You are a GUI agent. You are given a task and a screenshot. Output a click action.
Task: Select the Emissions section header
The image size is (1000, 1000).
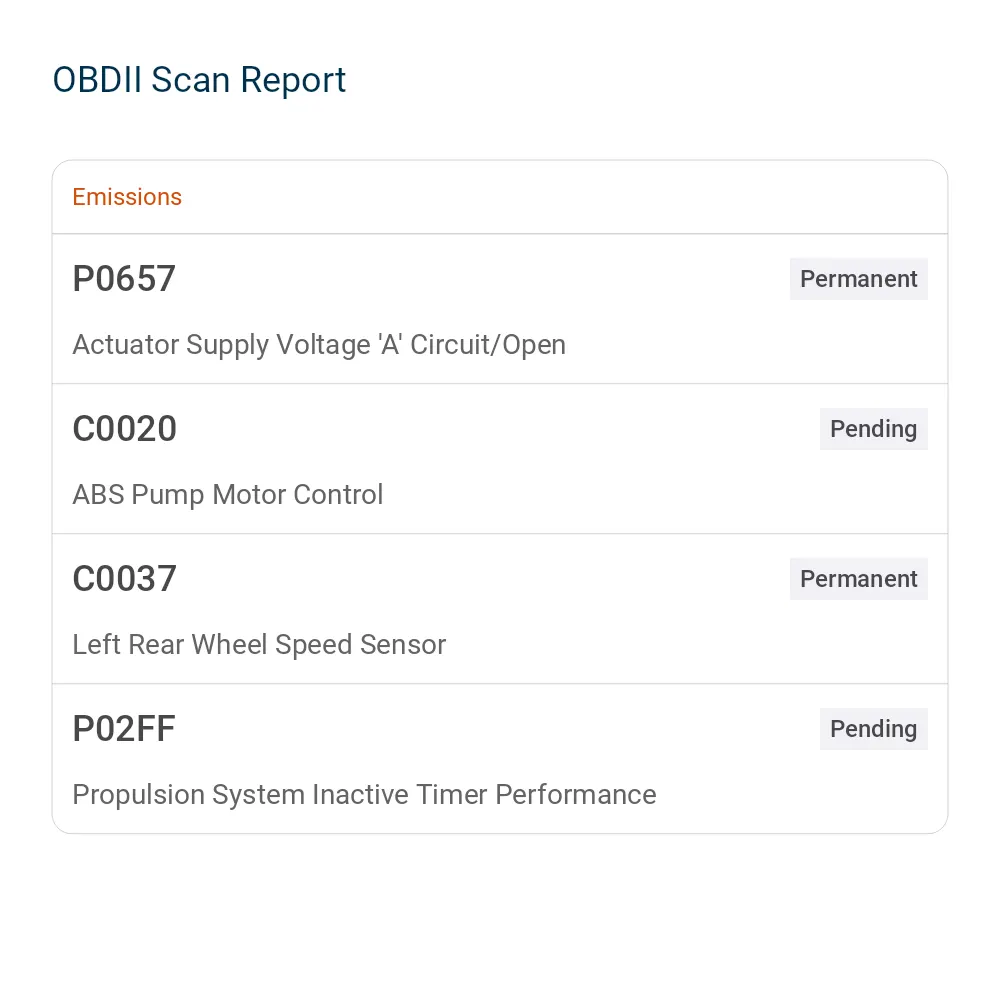pyautogui.click(x=127, y=197)
